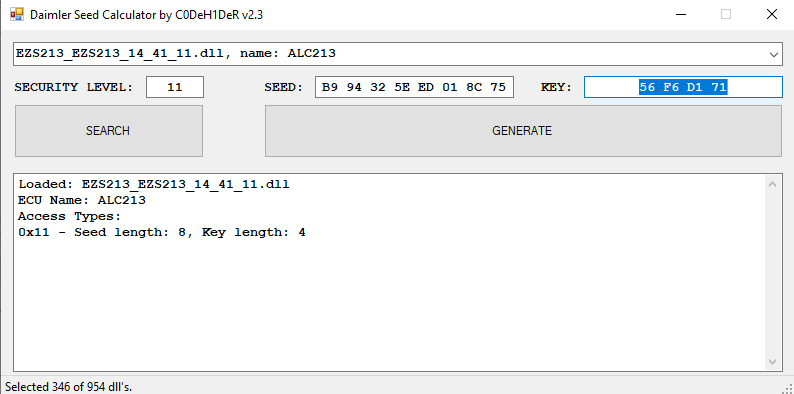
Task: Click the maximize window button
Action: (726, 14)
